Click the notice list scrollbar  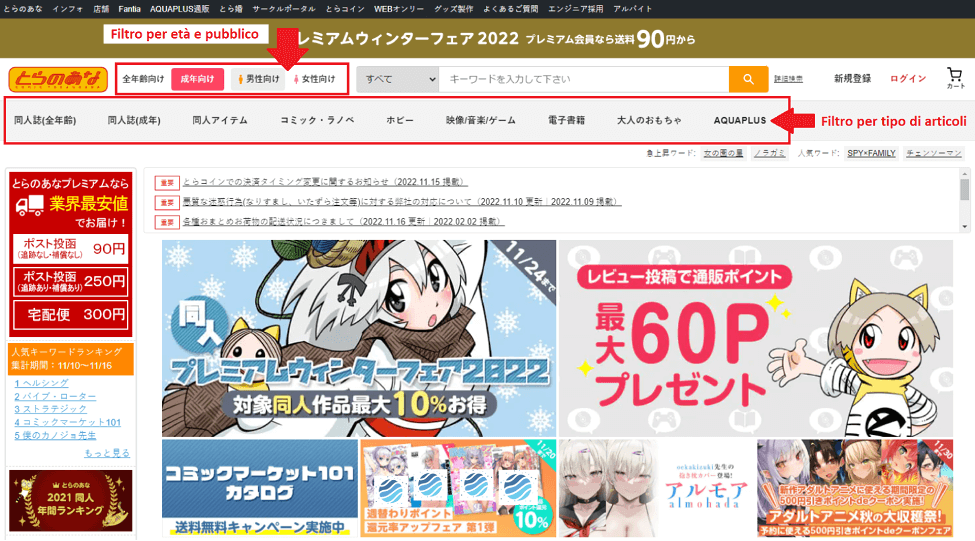(964, 190)
